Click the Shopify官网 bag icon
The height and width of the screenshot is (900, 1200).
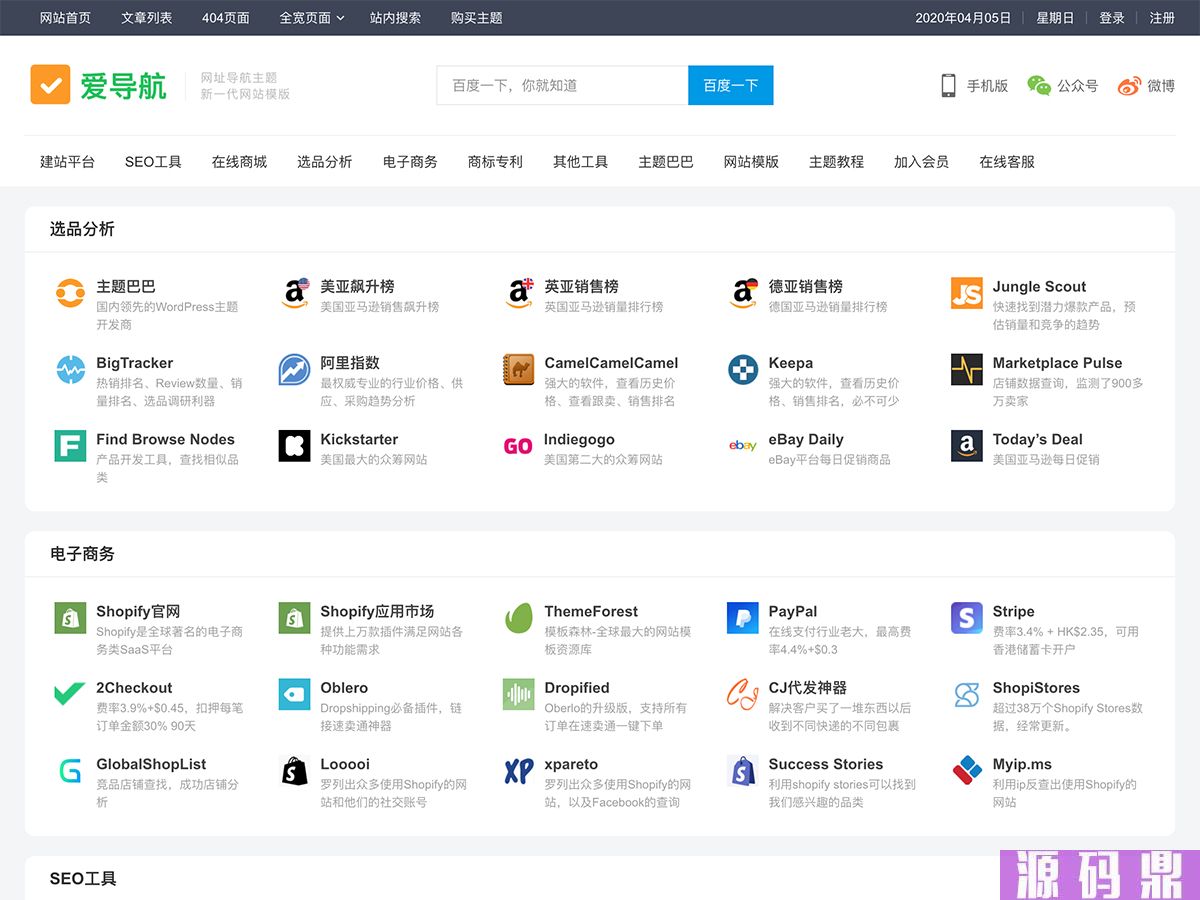[x=70, y=618]
